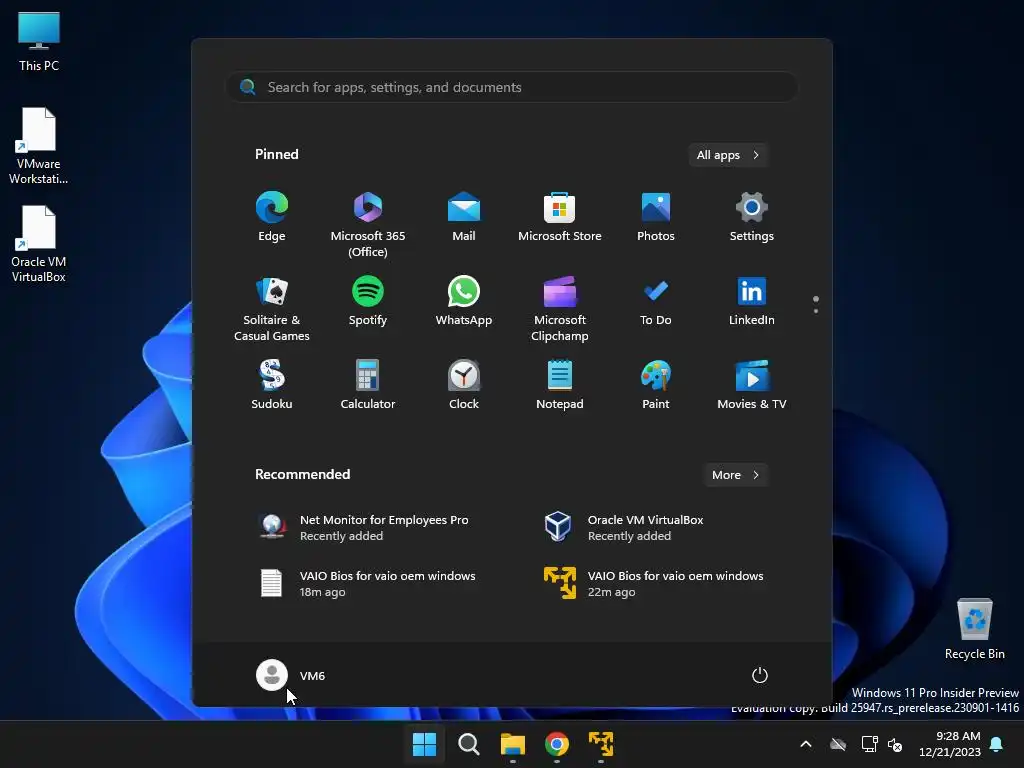Click the power button in Start menu
Image resolution: width=1024 pixels, height=768 pixels.
coord(760,675)
